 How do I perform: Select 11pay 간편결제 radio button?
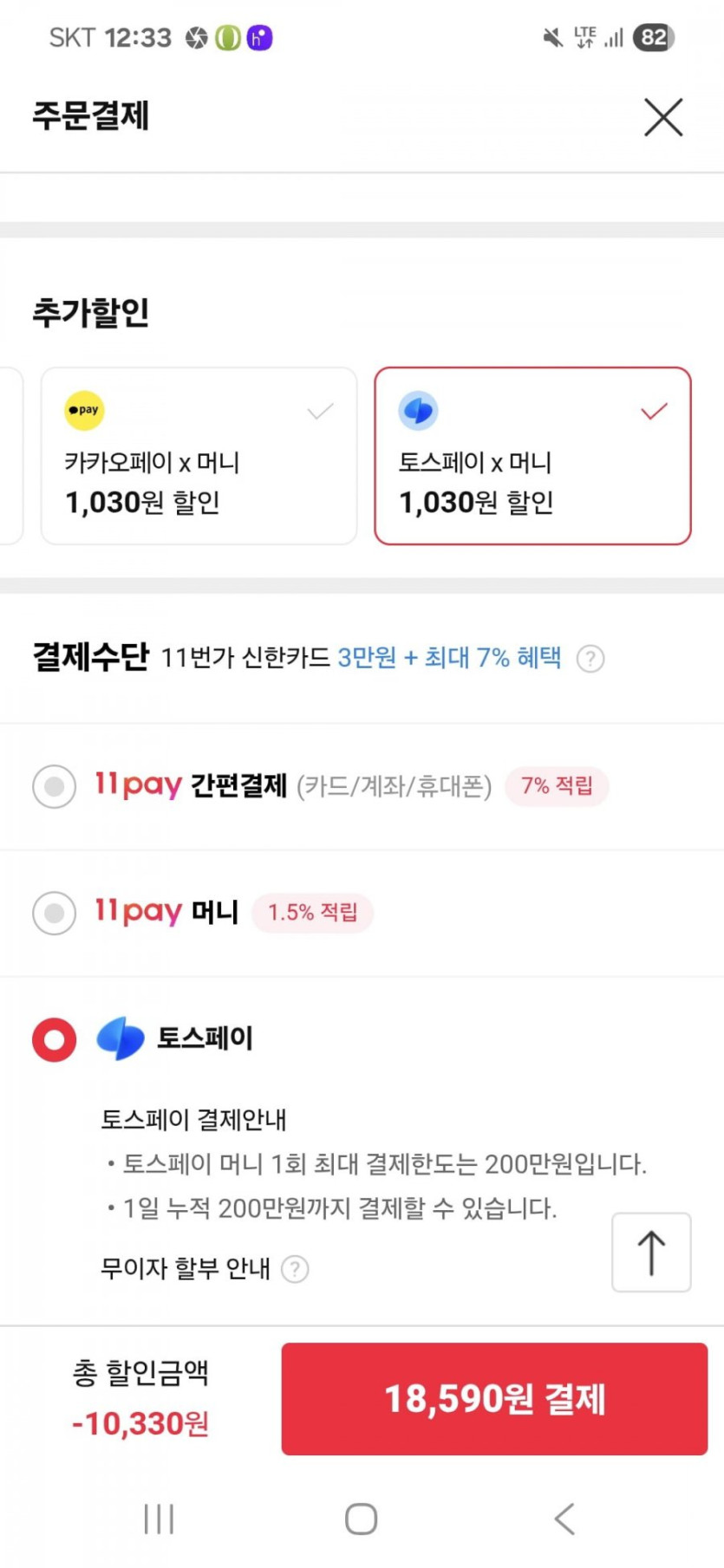(x=55, y=786)
